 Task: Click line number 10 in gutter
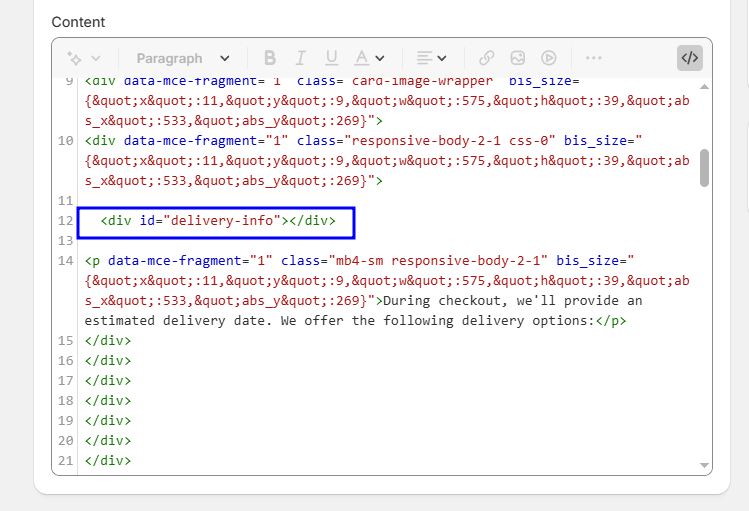(65, 141)
